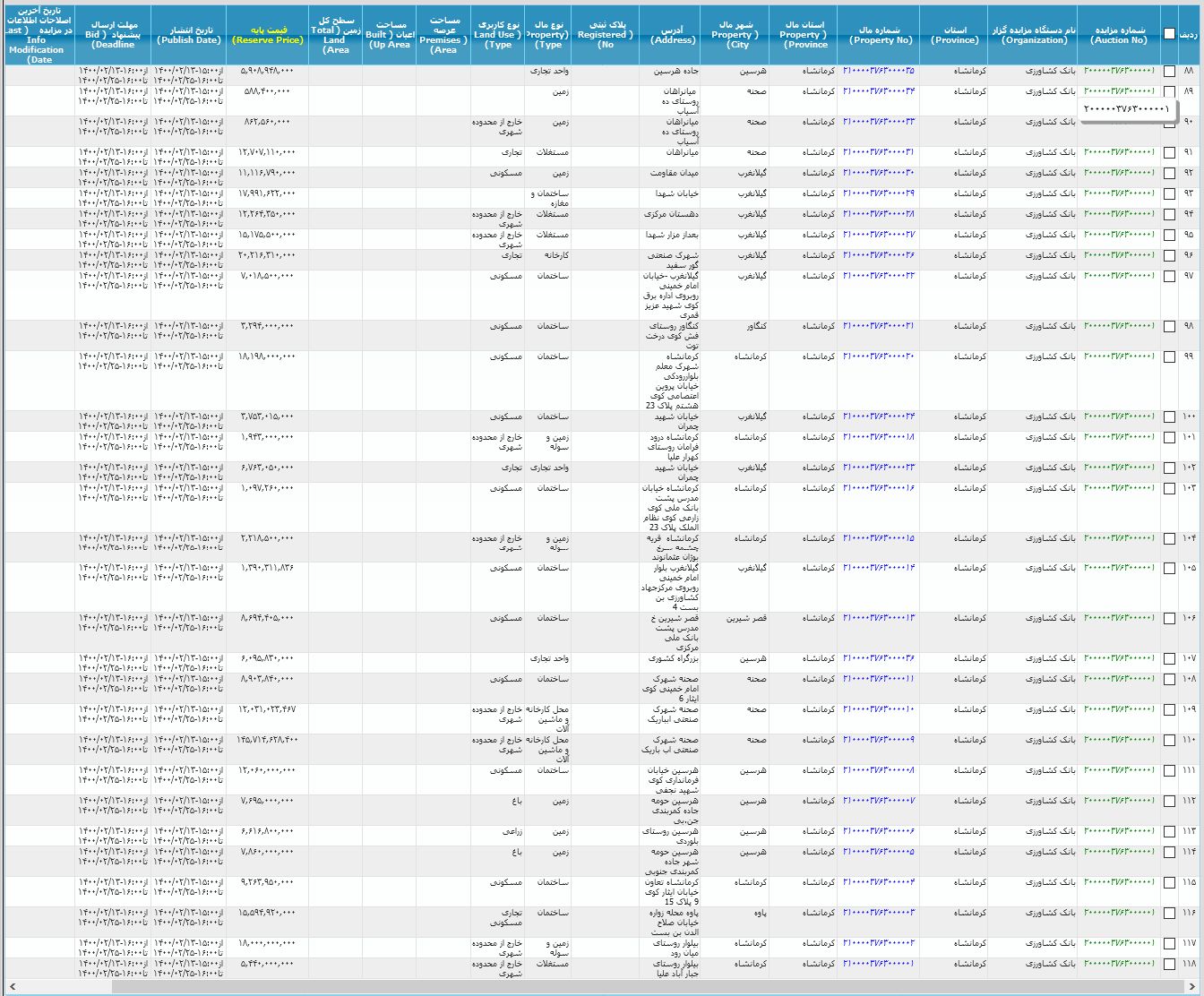
Task: Open the property number link in row 88
Action: pos(879,71)
